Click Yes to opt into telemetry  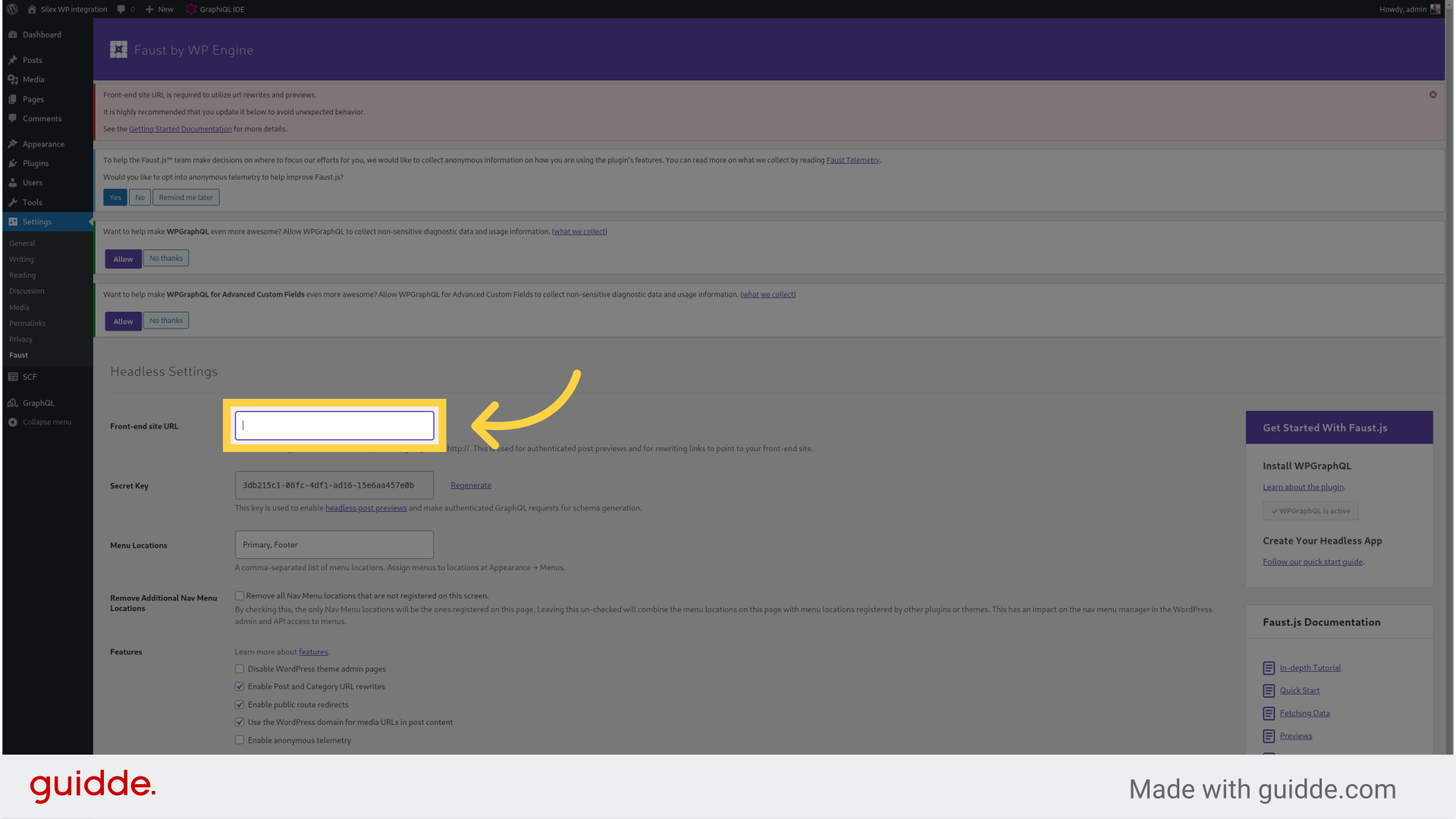point(115,198)
